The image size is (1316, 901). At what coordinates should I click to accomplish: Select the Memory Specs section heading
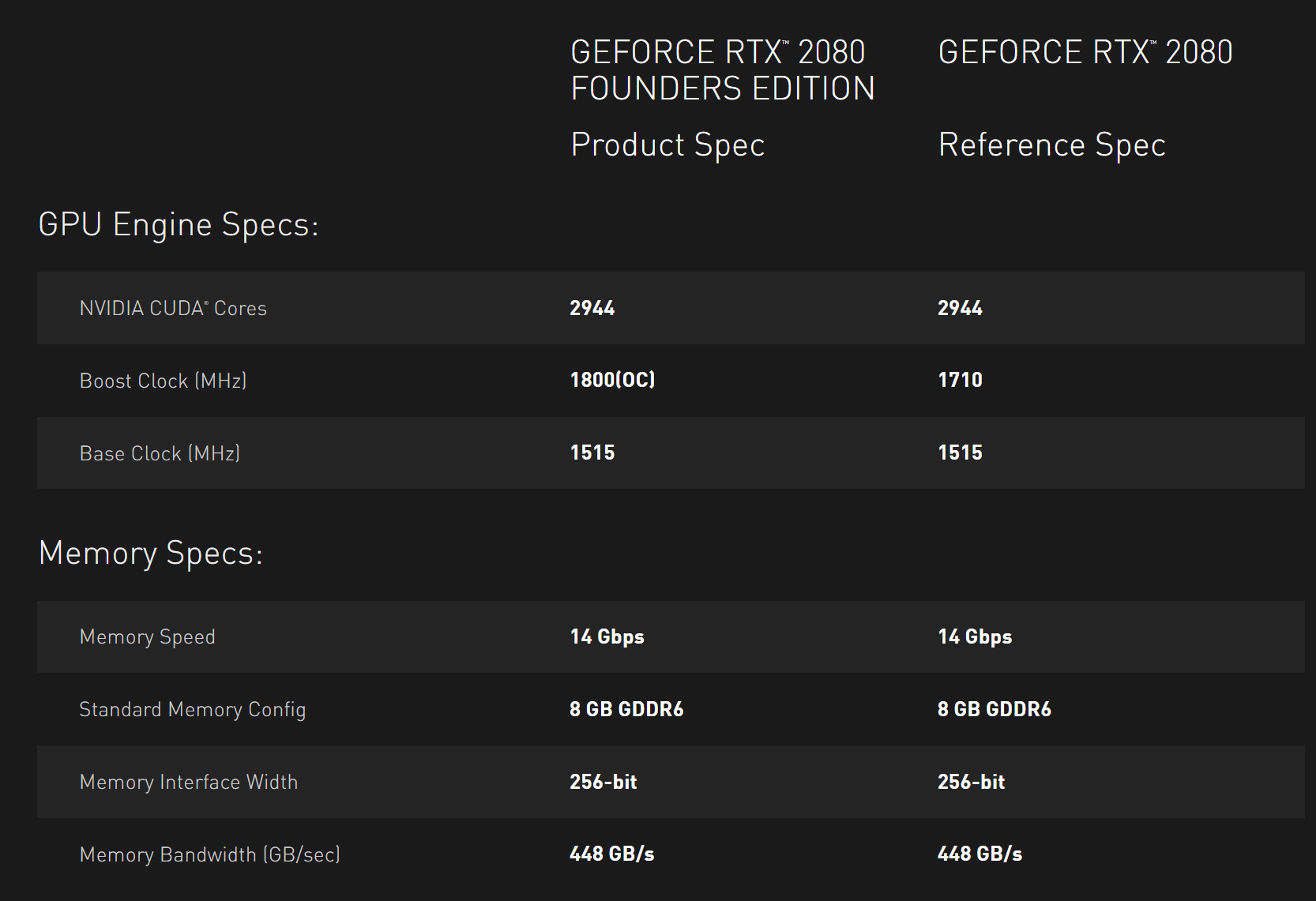151,554
